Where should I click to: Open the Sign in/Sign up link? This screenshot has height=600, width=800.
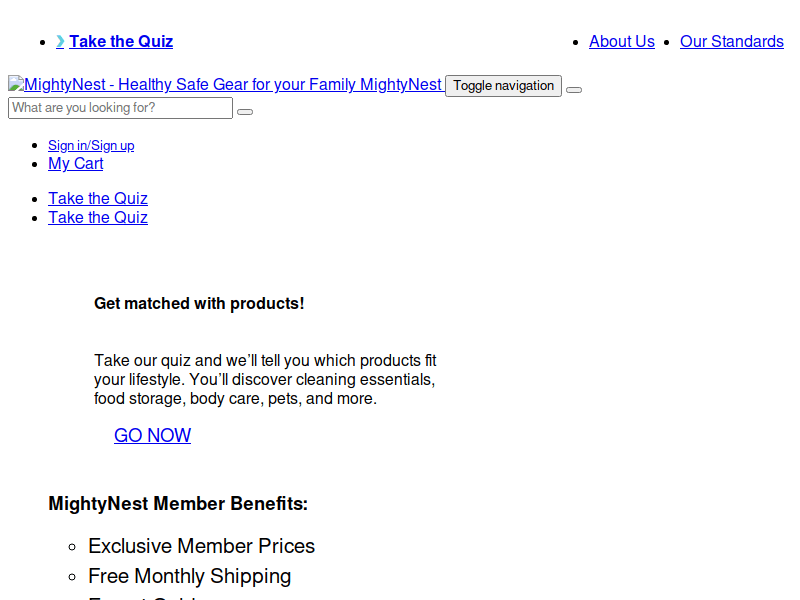[x=91, y=145]
